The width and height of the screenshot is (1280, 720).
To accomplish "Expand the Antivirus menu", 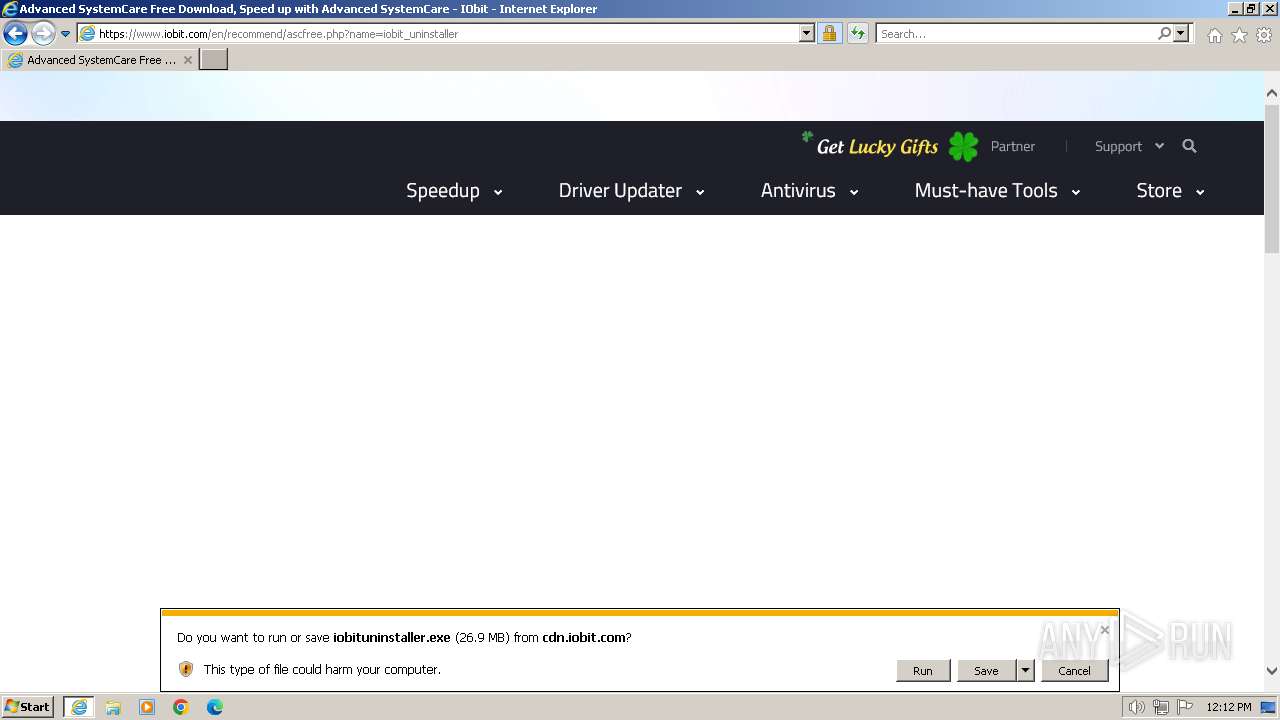I will tap(809, 190).
